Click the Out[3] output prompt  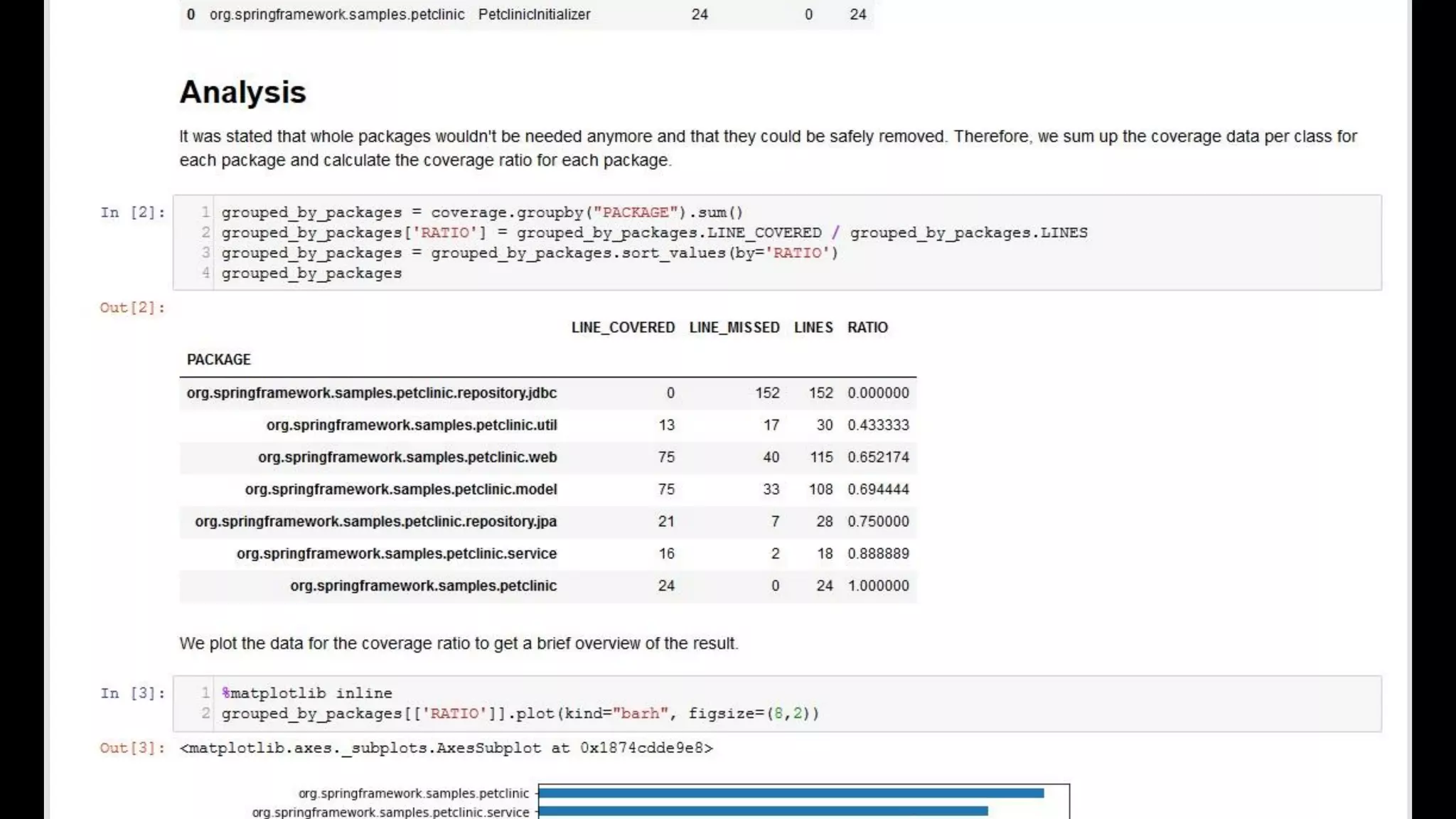pos(132,748)
